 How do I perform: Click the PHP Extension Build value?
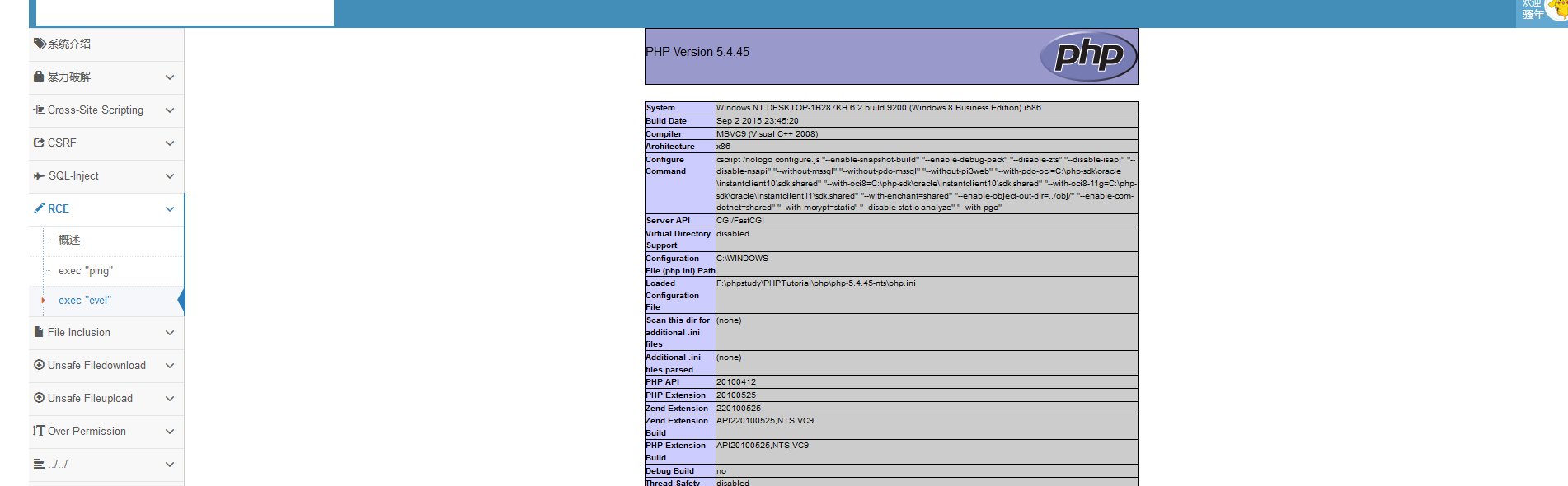point(763,446)
